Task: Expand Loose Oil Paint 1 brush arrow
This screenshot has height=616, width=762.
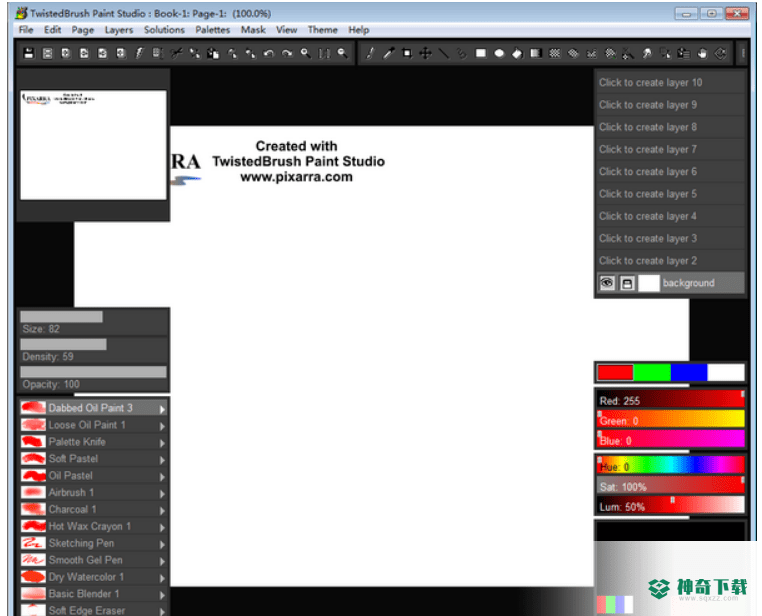Action: [x=162, y=426]
